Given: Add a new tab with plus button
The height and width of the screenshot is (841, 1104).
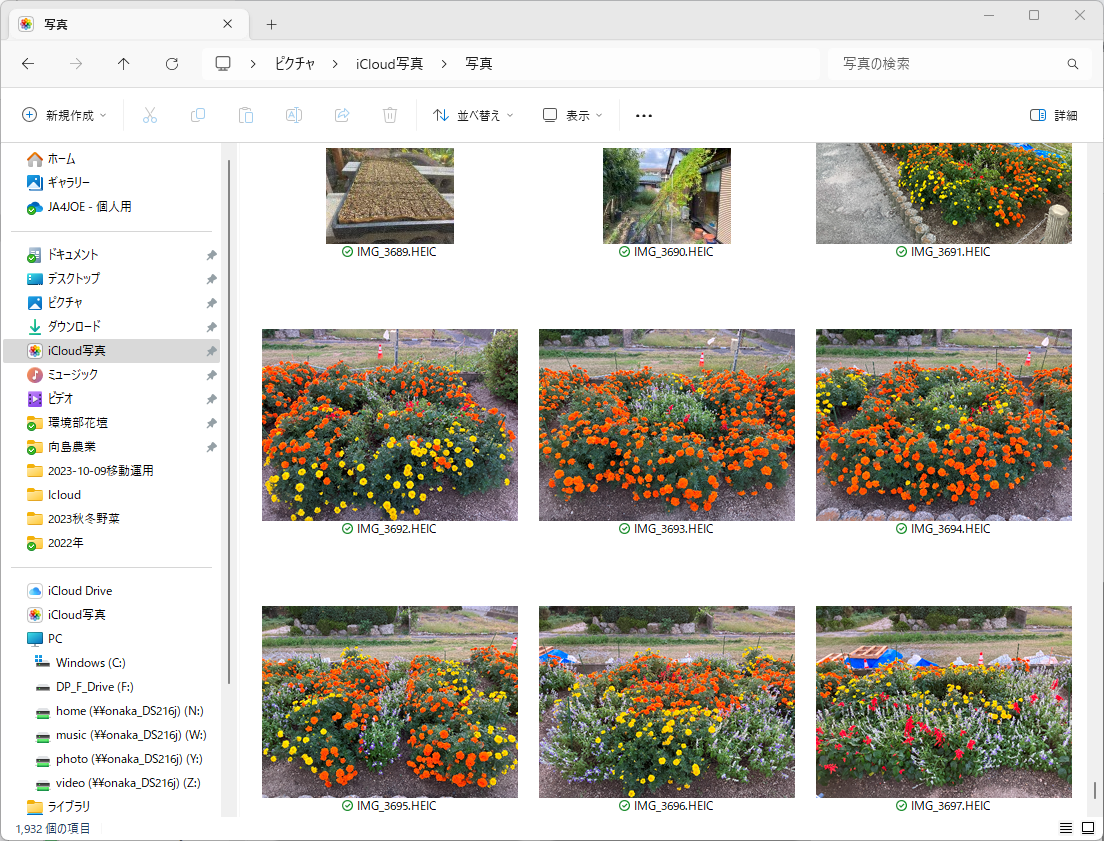Looking at the screenshot, I should coord(271,24).
